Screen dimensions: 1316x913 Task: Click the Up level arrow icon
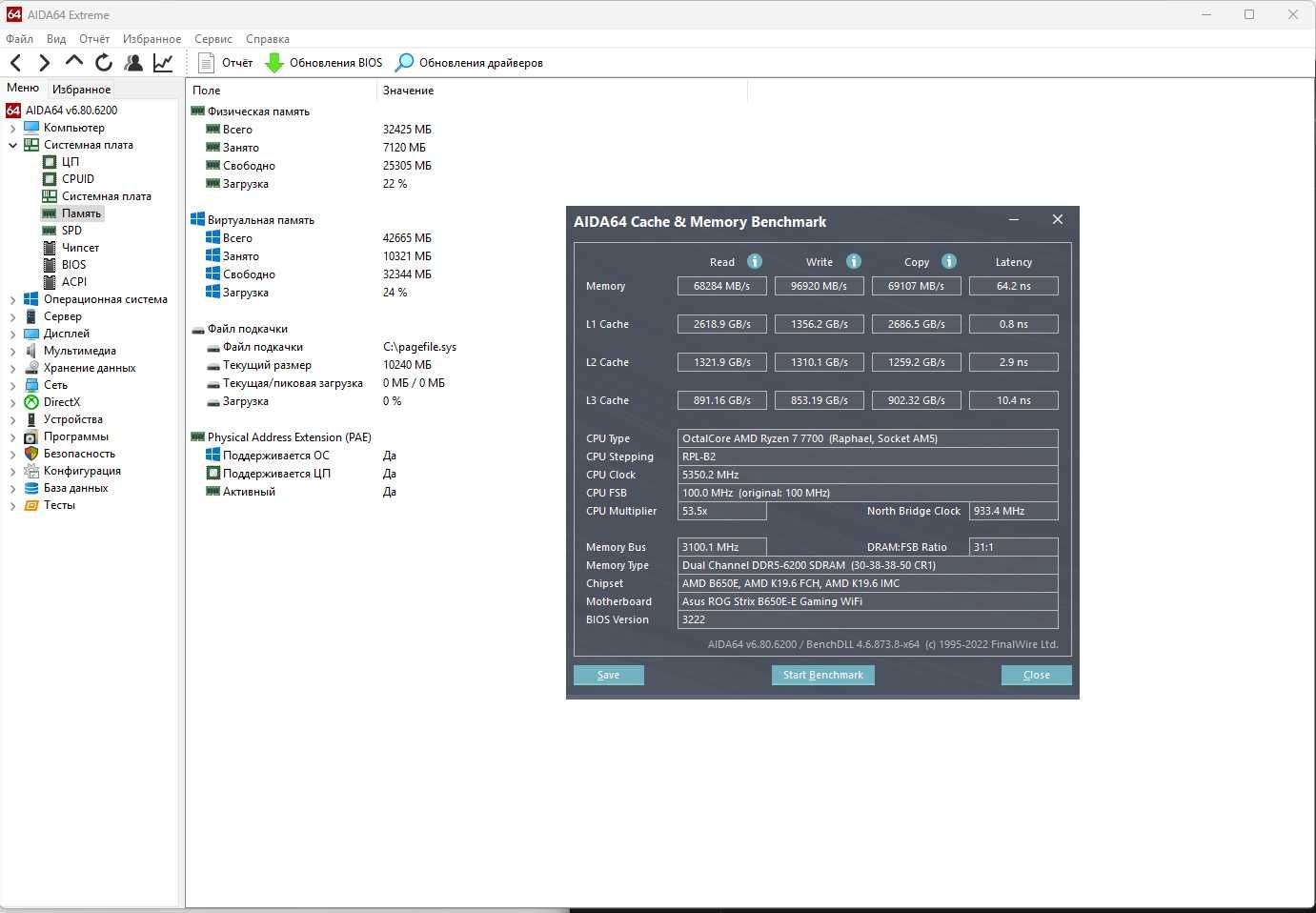74,62
